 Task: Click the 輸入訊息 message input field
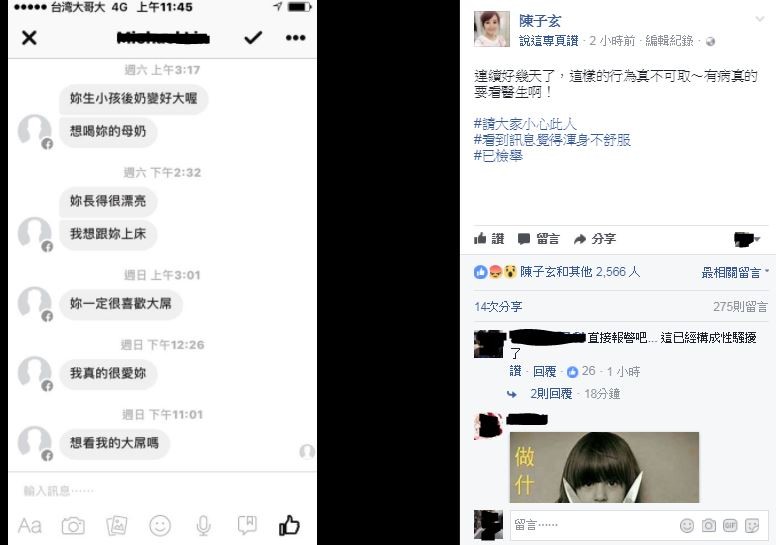coord(162,491)
